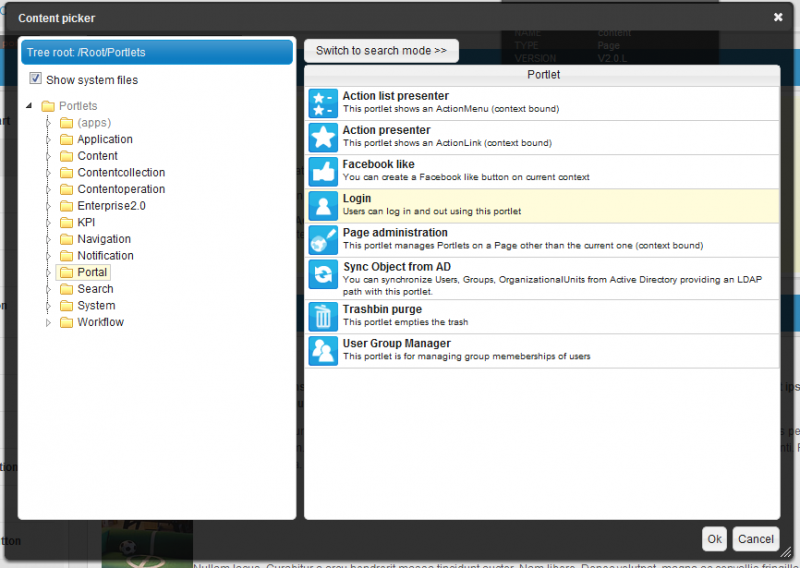Click the Trashbin purge bin icon

[323, 316]
